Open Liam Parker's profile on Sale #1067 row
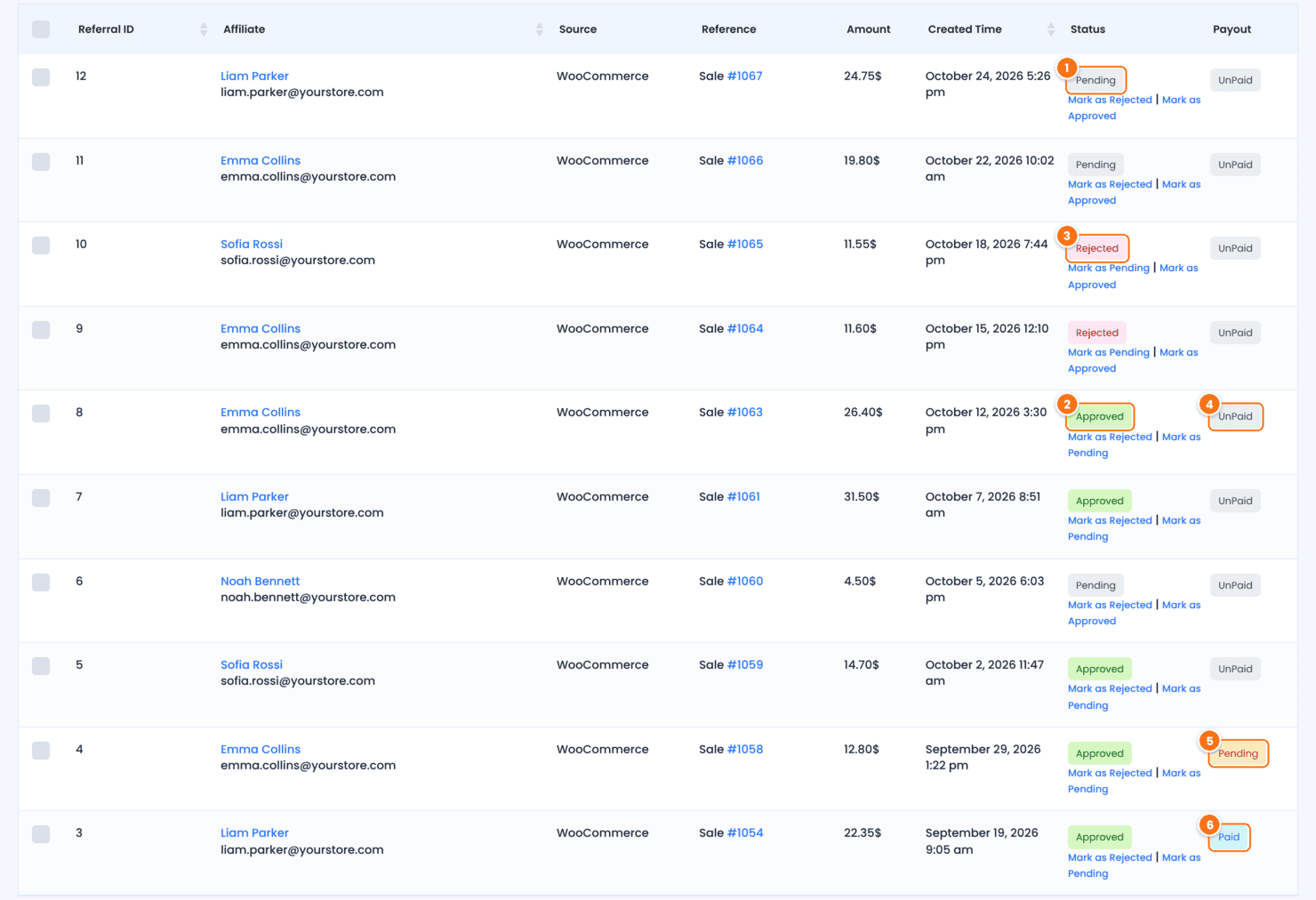Image resolution: width=1316 pixels, height=900 pixels. [x=254, y=76]
